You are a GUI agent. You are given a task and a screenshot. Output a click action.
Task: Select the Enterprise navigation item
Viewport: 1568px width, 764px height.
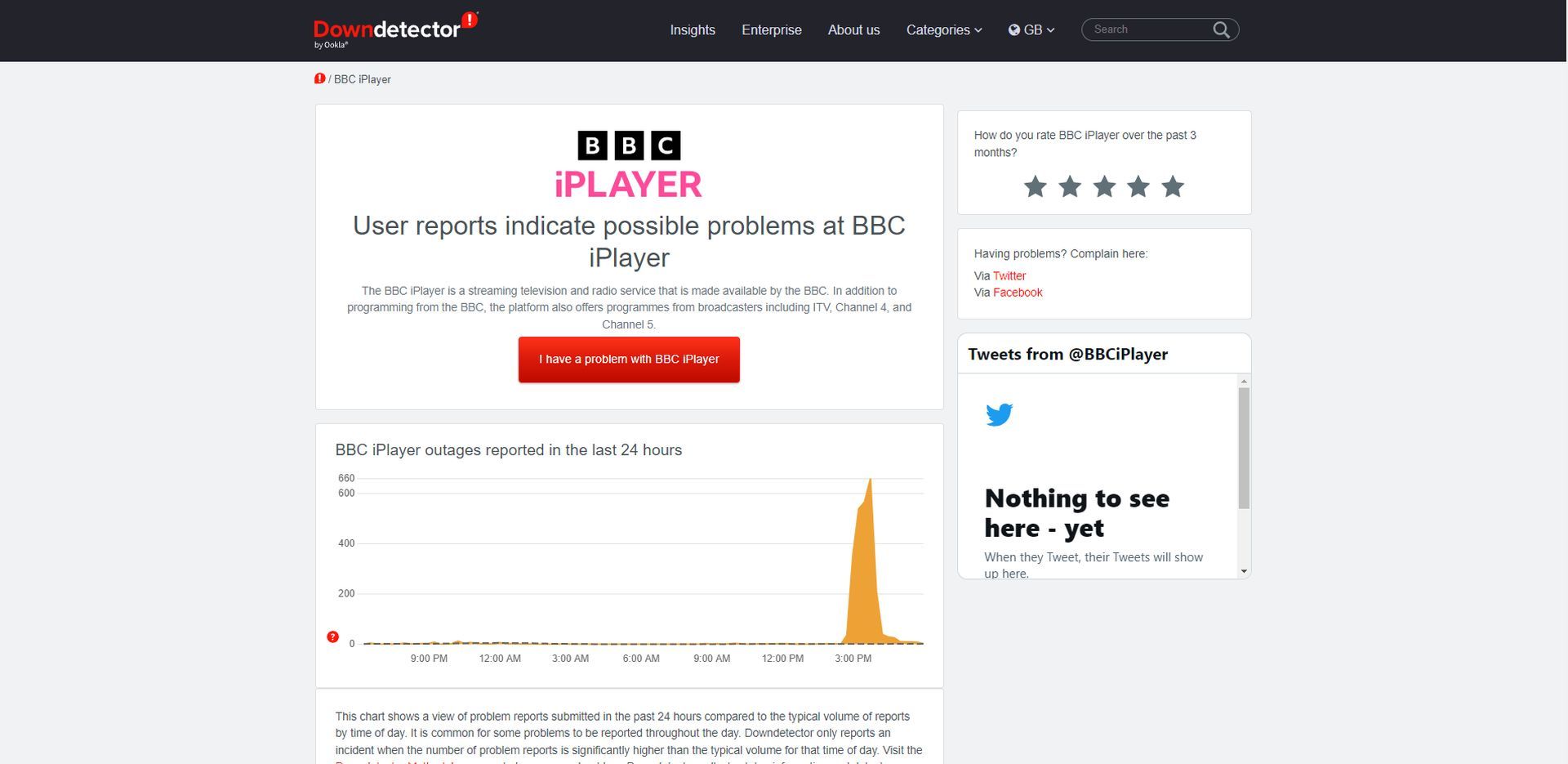(771, 29)
